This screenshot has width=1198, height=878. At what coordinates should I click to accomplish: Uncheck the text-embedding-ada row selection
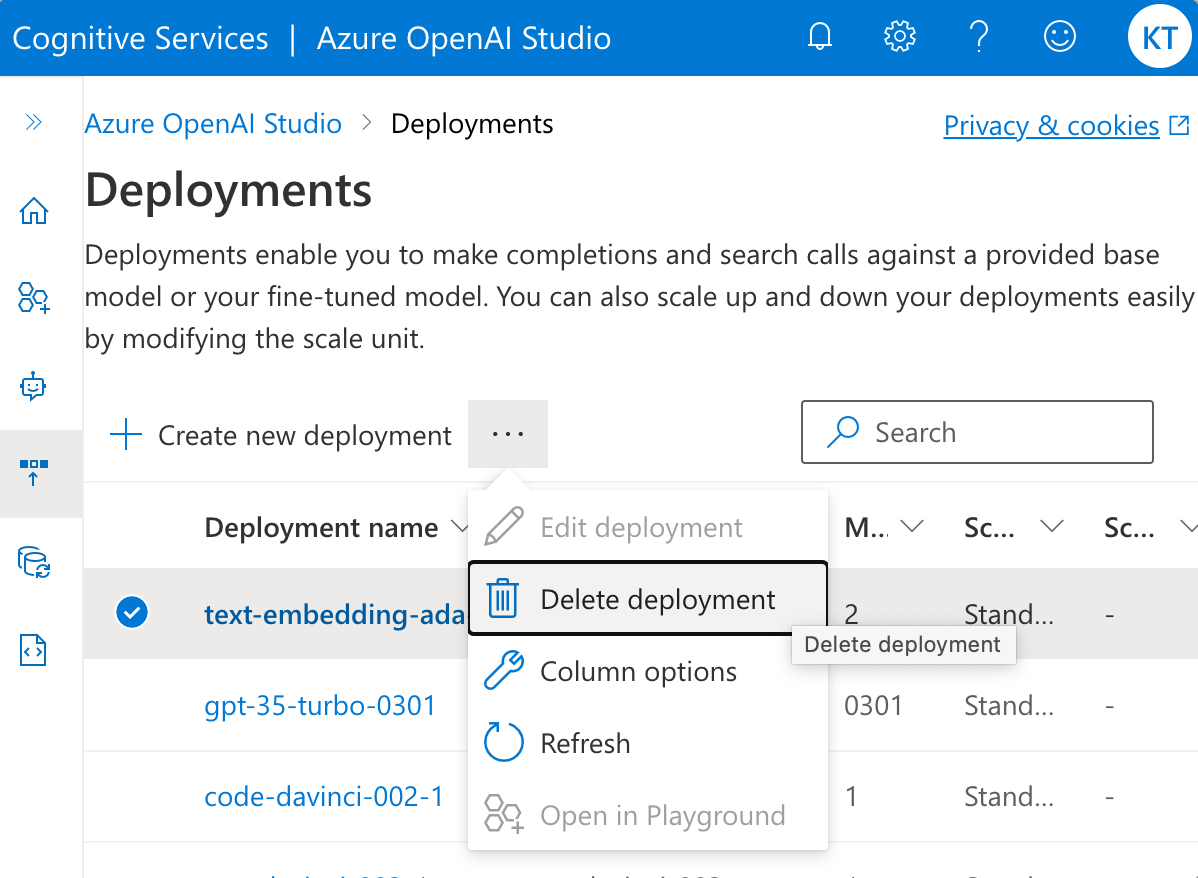[132, 612]
